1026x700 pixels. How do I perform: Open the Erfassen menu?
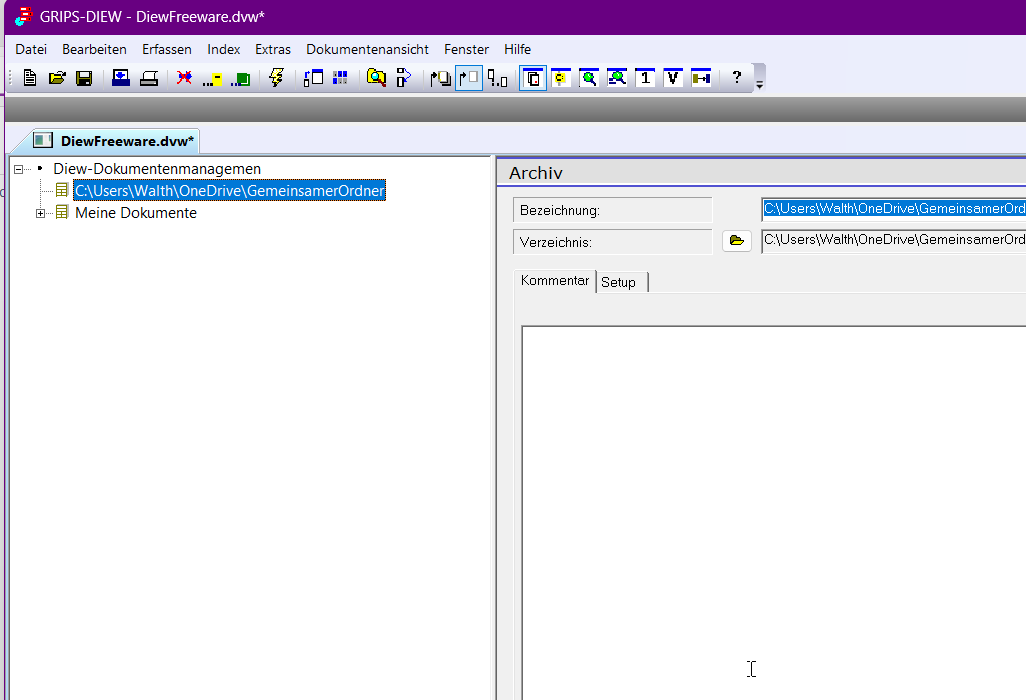(166, 49)
